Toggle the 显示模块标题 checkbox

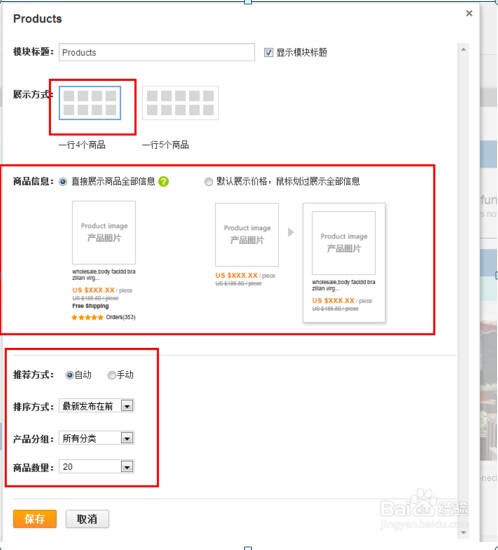pos(268,53)
